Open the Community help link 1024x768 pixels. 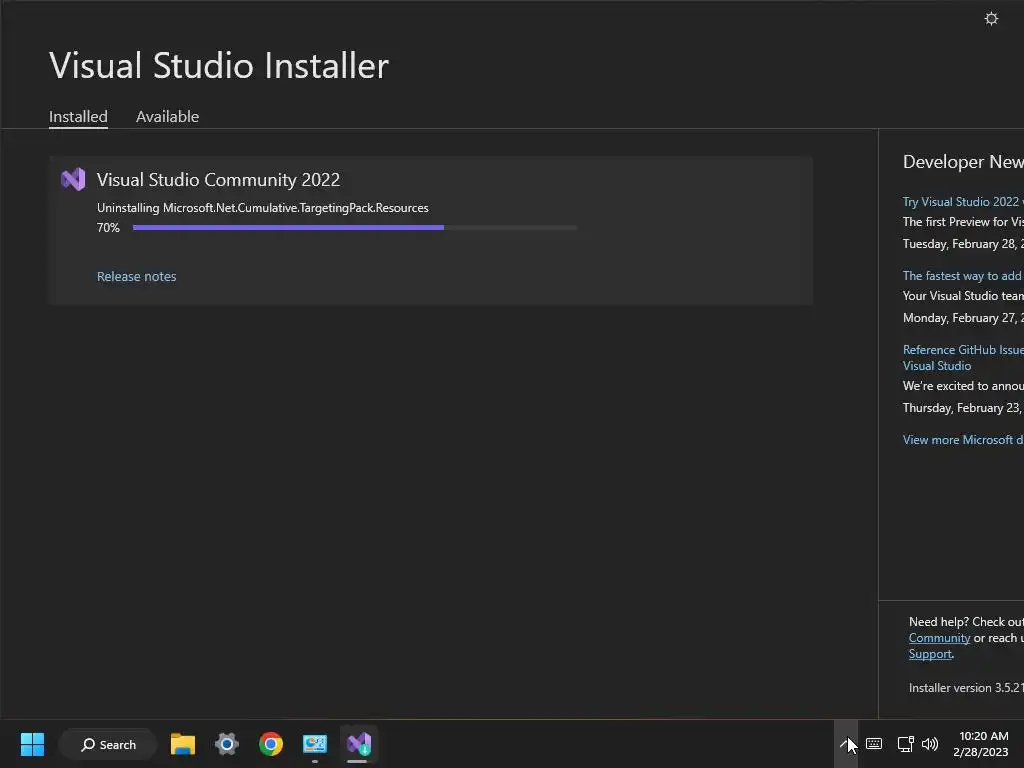pos(939,638)
